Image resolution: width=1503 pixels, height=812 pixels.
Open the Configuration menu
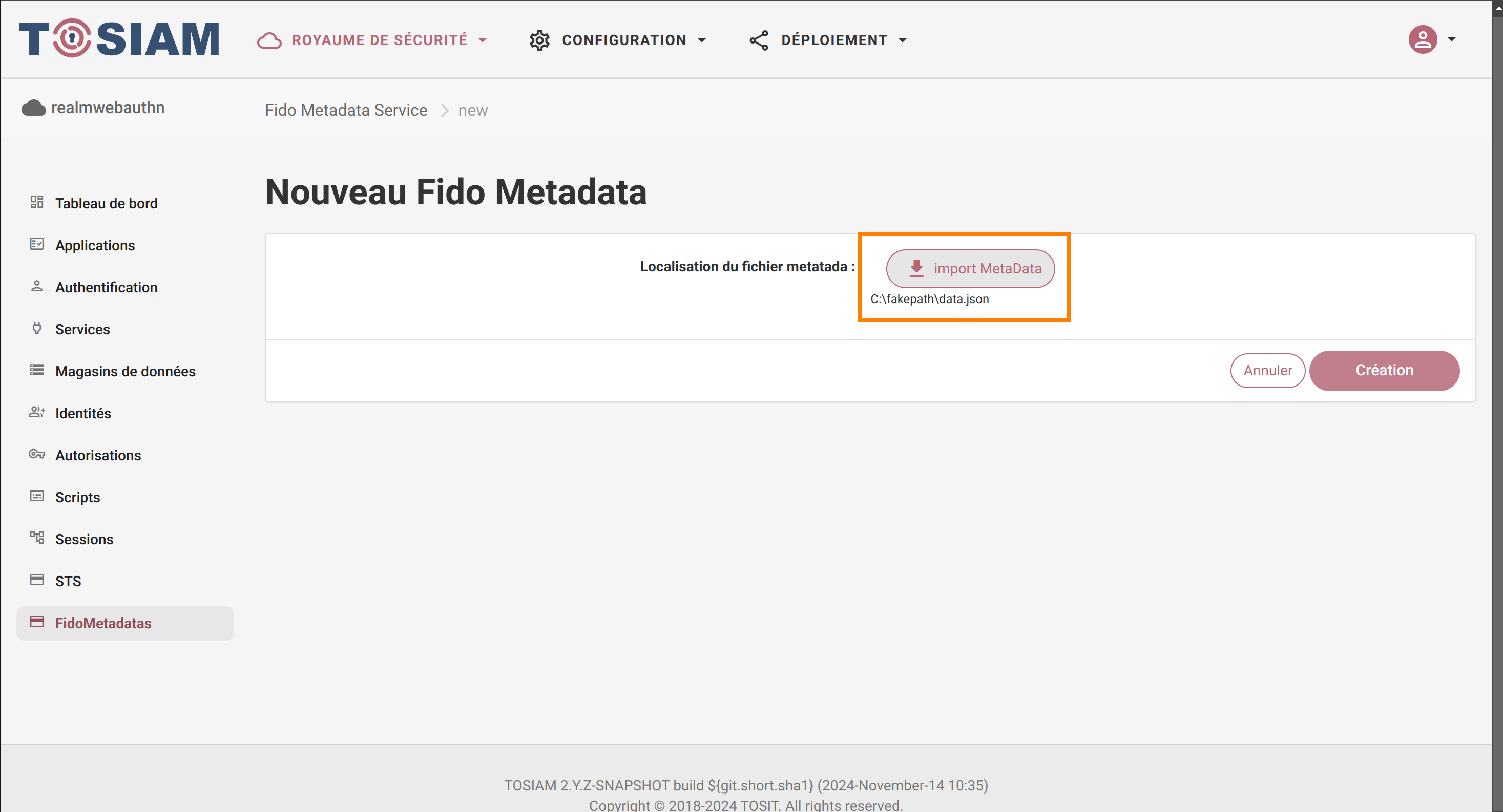click(618, 40)
